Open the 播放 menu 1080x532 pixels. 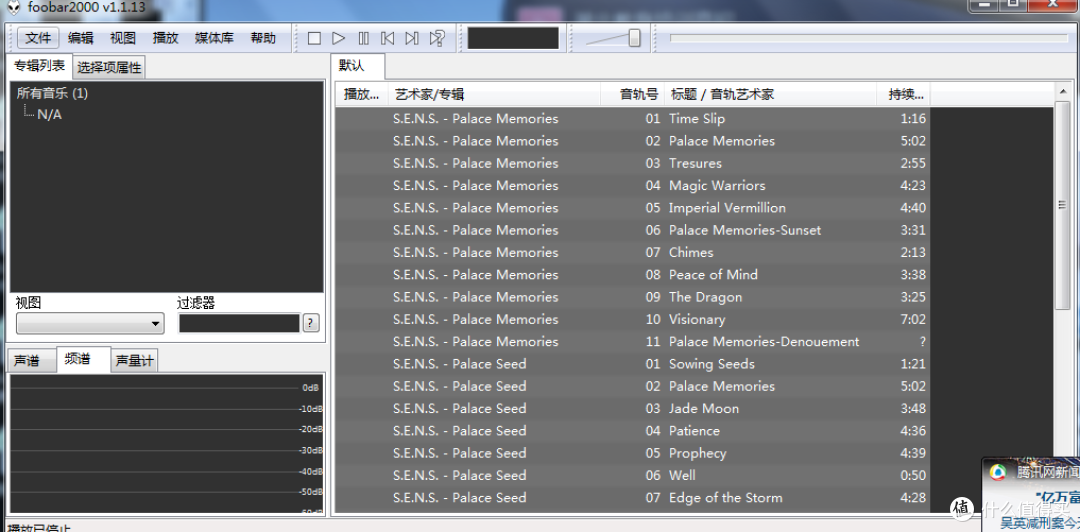tap(166, 38)
